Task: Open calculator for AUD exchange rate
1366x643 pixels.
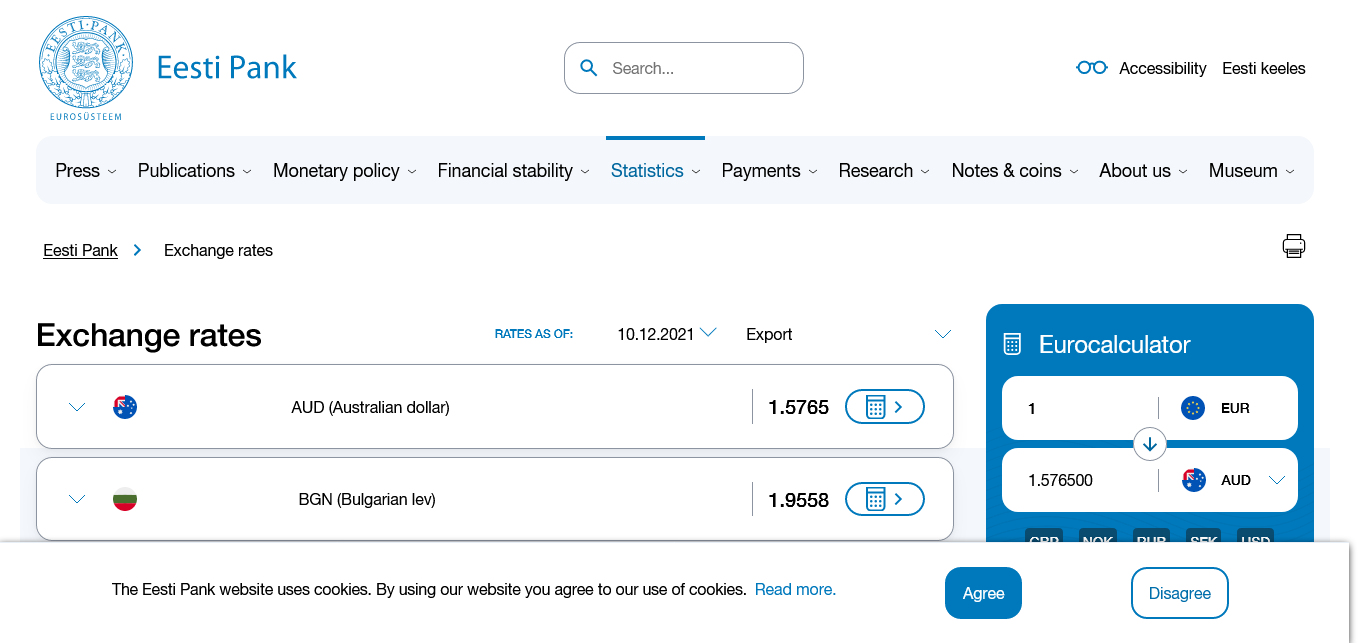Action: click(884, 407)
